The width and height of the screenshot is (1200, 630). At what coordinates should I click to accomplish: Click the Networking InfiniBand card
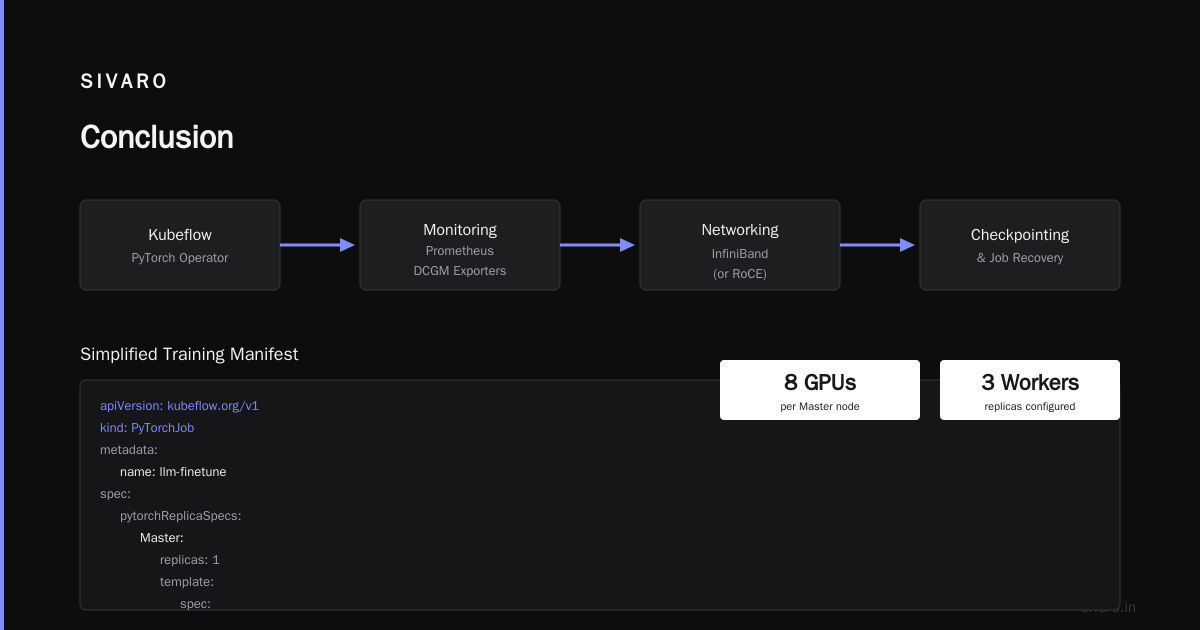(740, 245)
